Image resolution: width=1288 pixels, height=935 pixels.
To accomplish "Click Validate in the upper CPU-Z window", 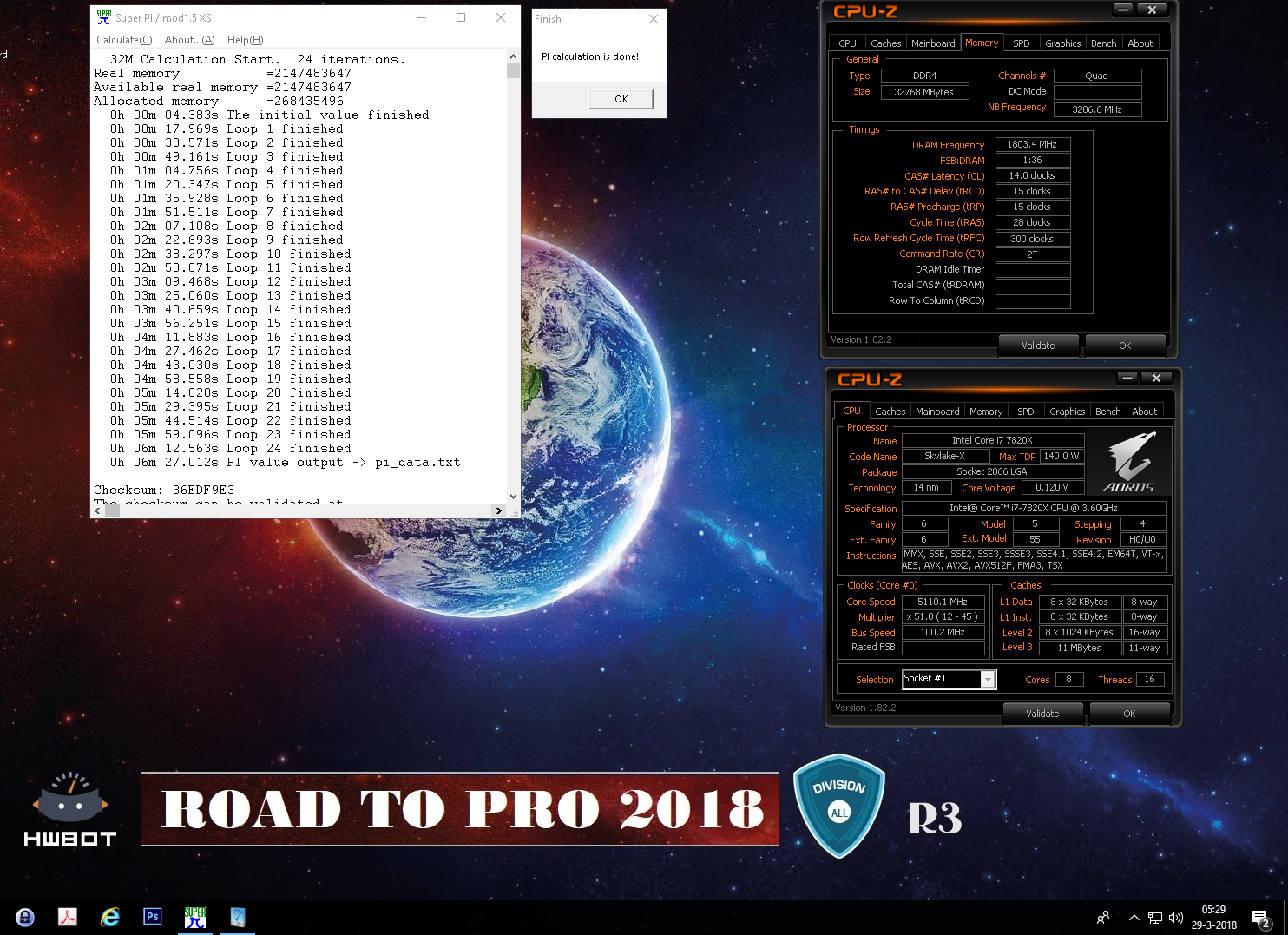I will point(1038,346).
